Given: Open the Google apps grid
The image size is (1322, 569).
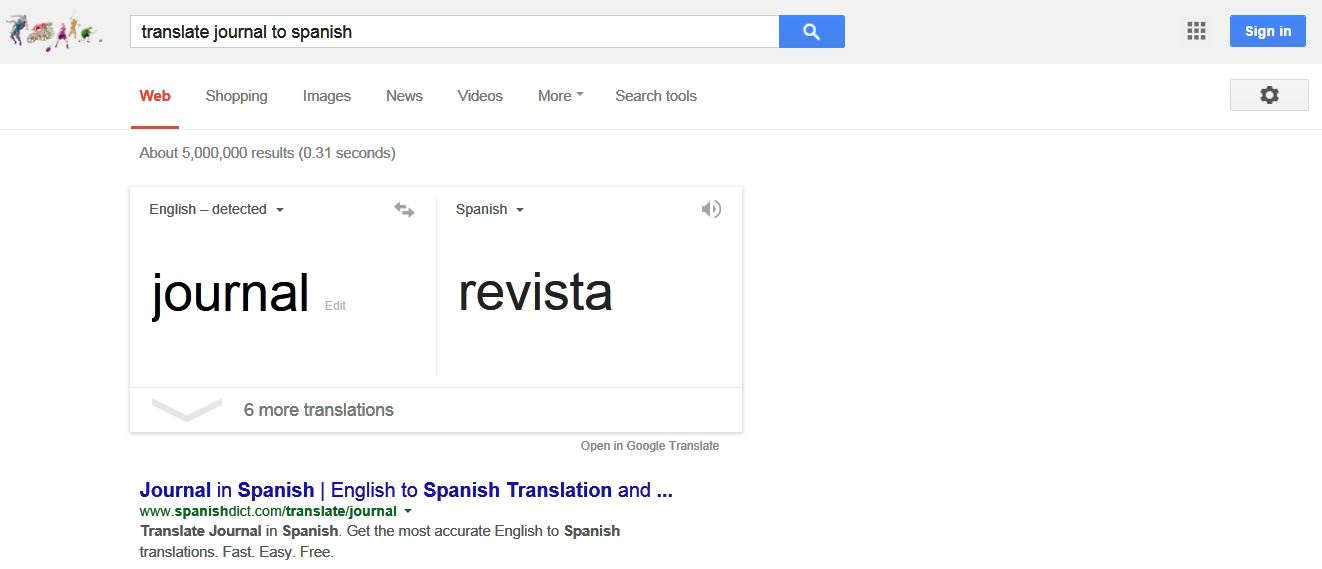Looking at the screenshot, I should (1196, 31).
